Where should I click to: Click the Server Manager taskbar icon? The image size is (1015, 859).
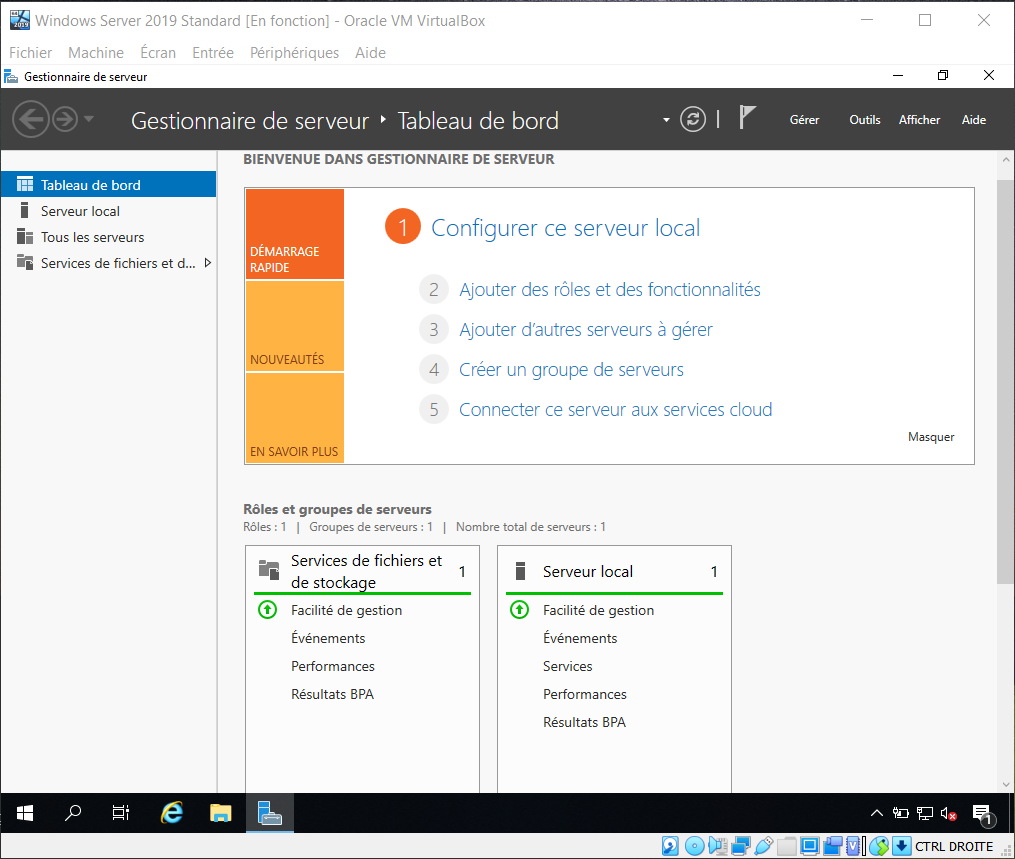click(268, 813)
